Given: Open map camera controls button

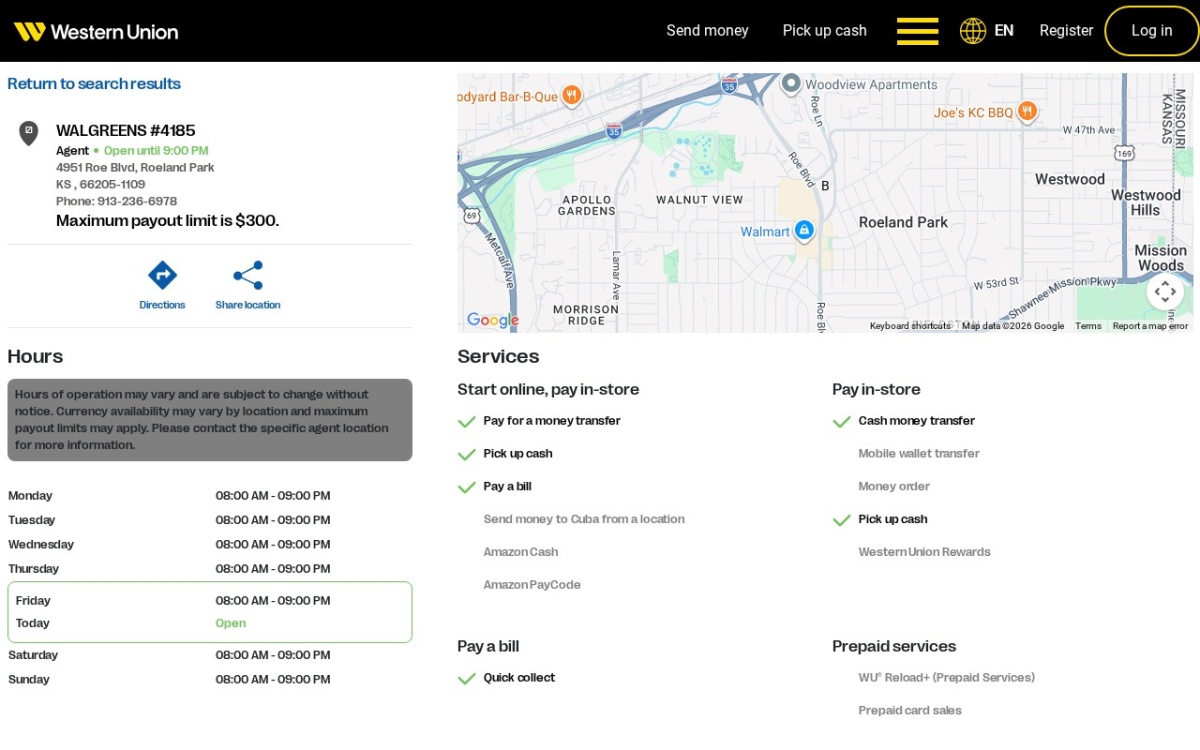Looking at the screenshot, I should pos(1165,292).
